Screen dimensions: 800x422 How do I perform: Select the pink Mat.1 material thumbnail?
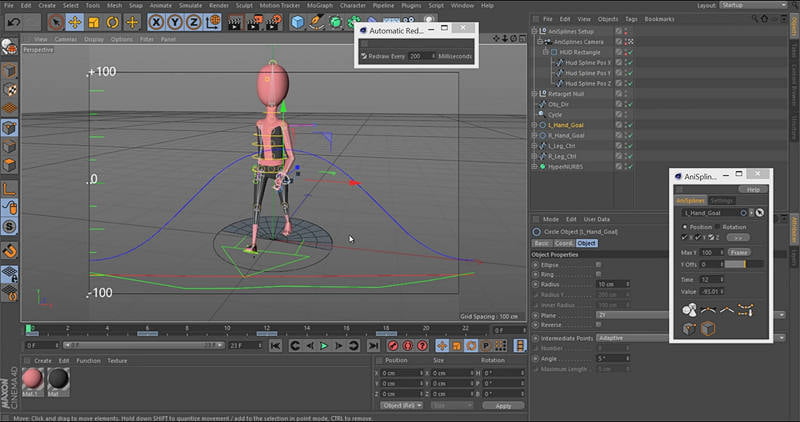pyautogui.click(x=32, y=380)
